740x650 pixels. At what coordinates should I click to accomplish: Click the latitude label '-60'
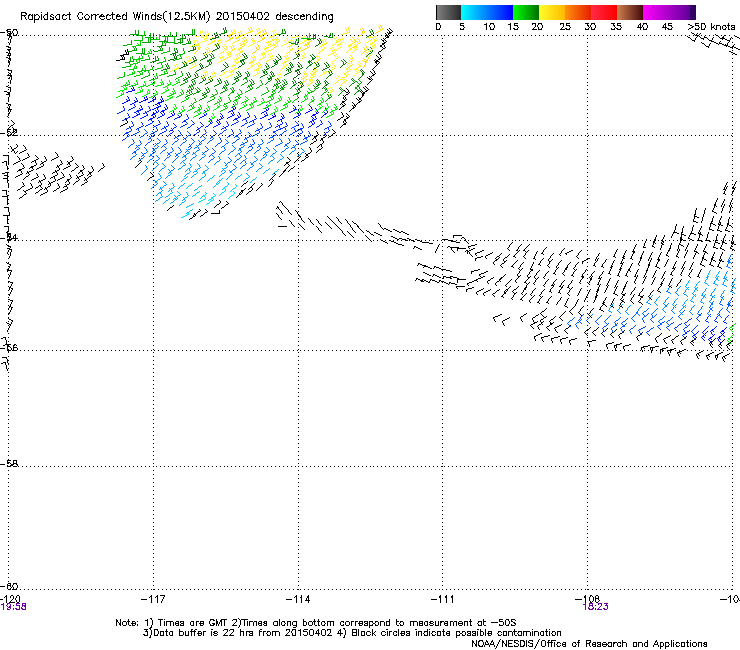point(9,586)
